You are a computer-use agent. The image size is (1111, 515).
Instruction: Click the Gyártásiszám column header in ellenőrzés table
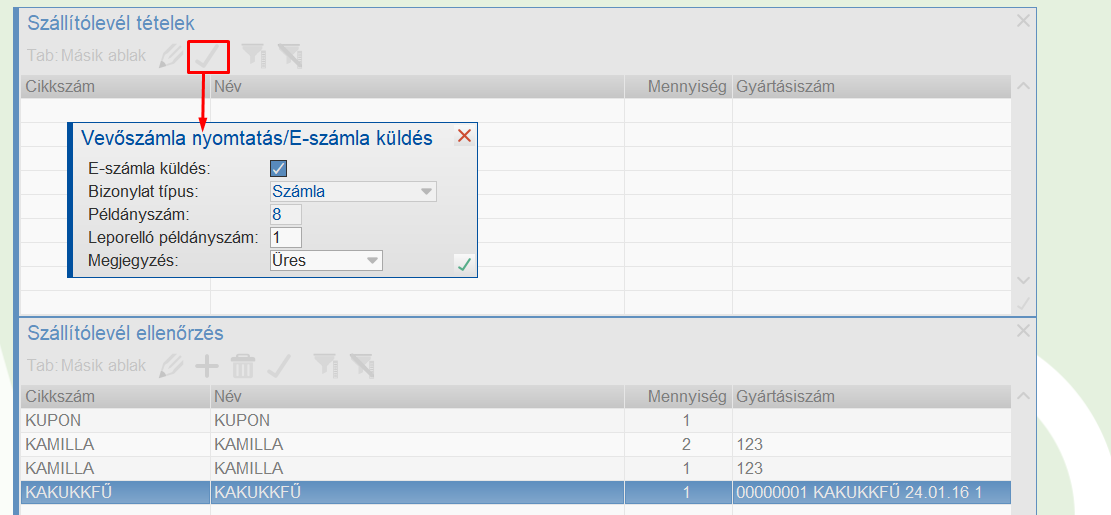coord(785,397)
